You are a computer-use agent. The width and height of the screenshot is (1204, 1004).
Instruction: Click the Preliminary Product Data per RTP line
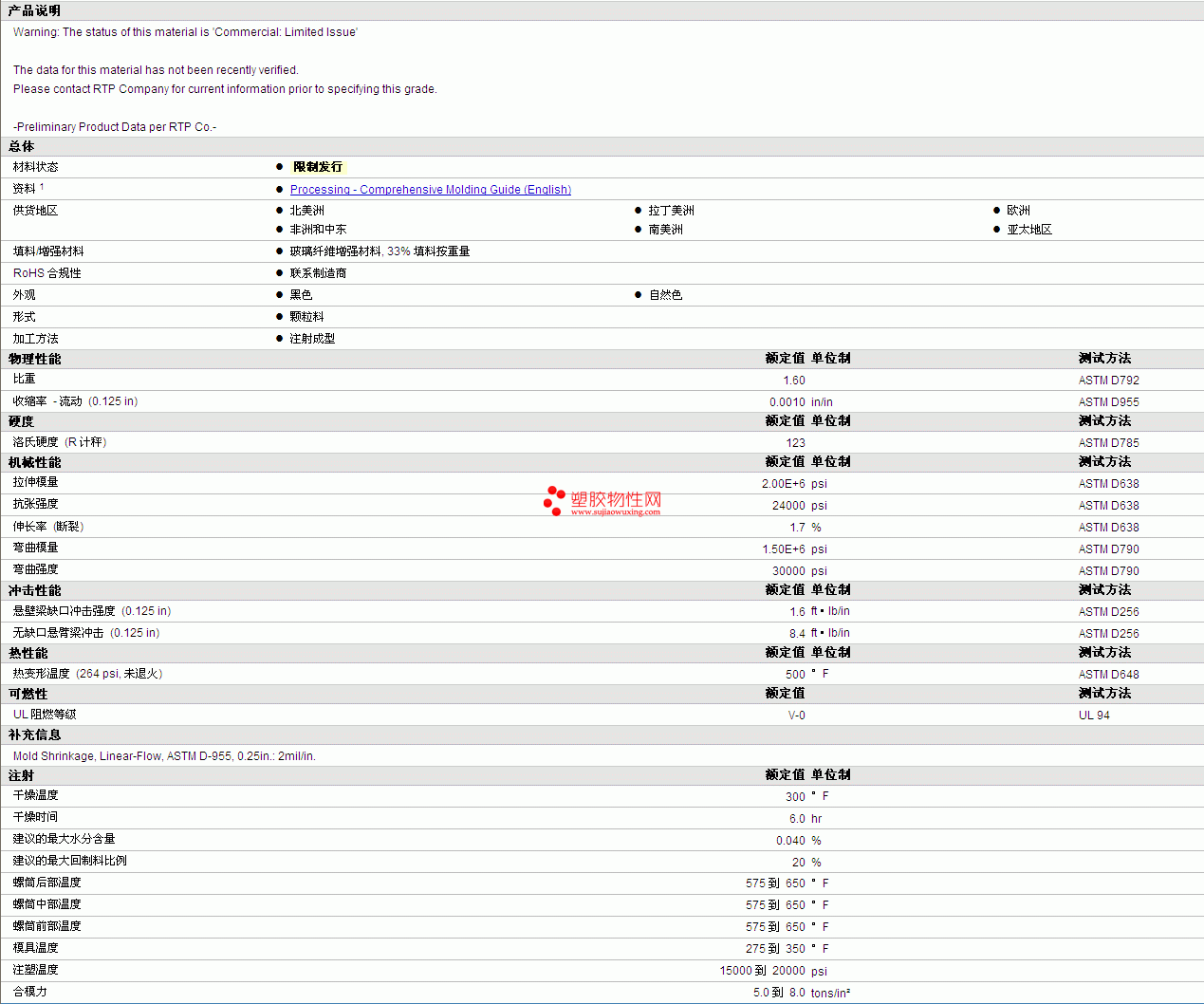pos(115,127)
